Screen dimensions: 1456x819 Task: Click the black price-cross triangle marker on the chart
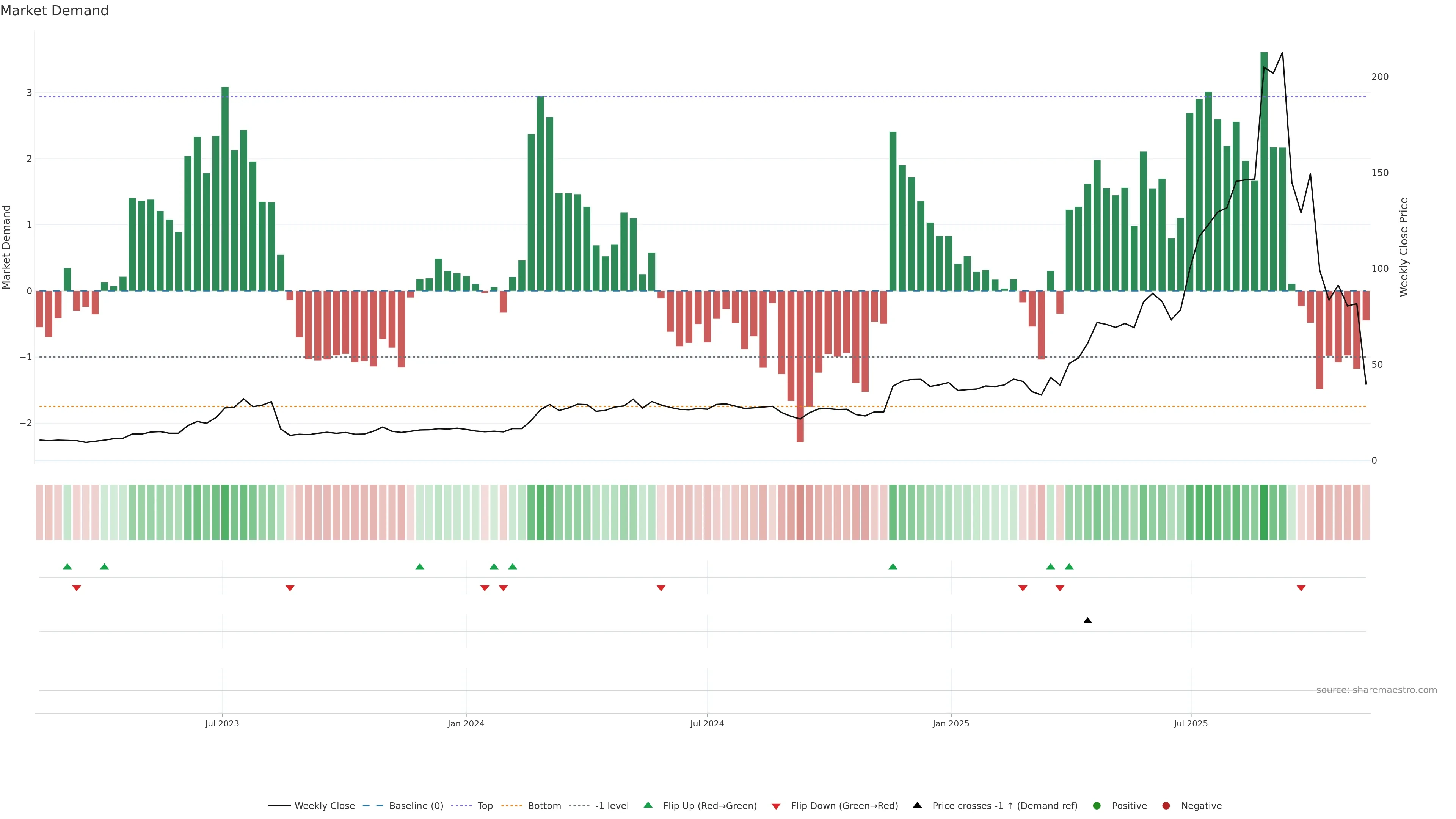[1087, 621]
